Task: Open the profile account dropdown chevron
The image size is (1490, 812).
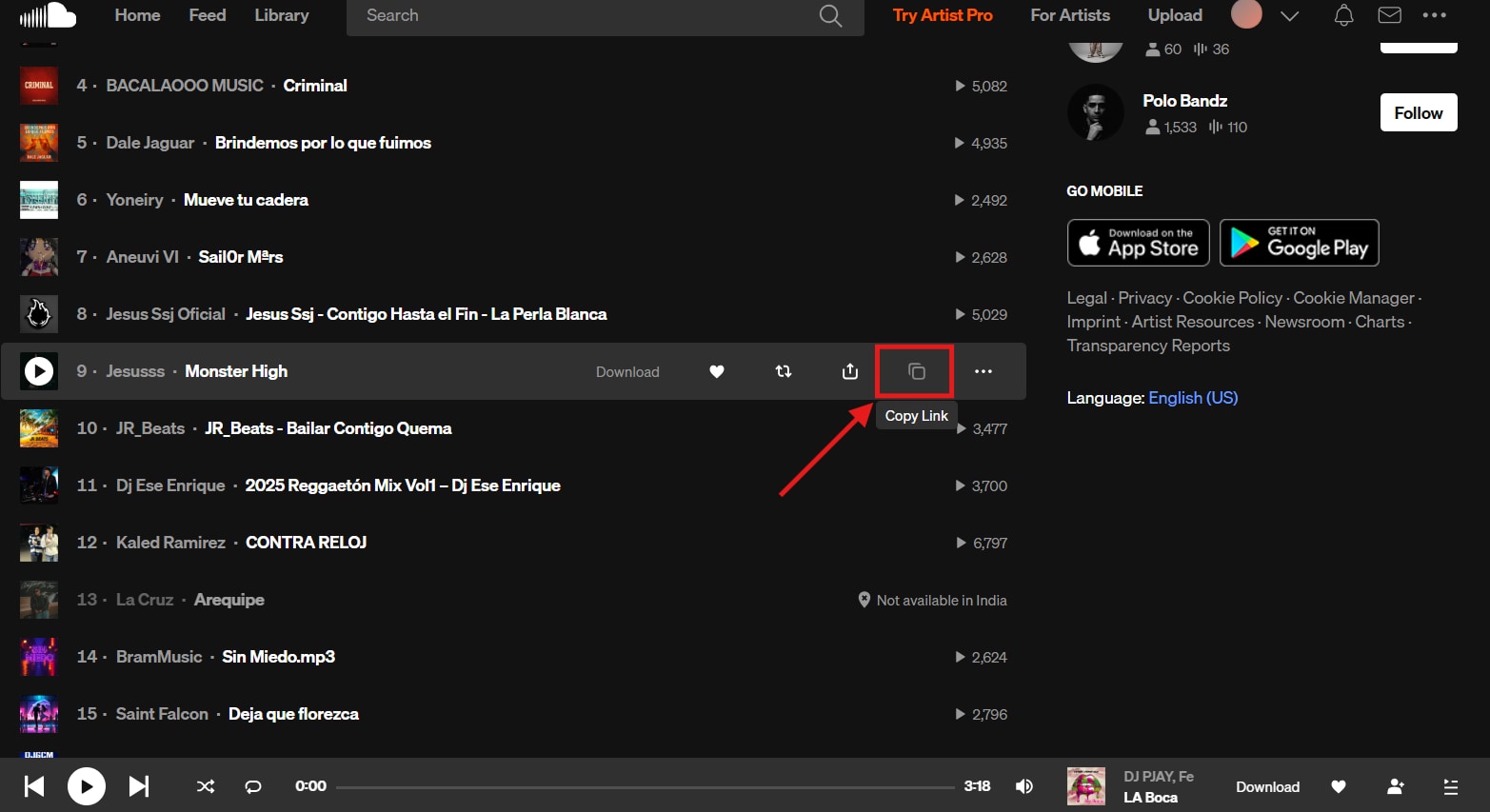Action: [1289, 15]
